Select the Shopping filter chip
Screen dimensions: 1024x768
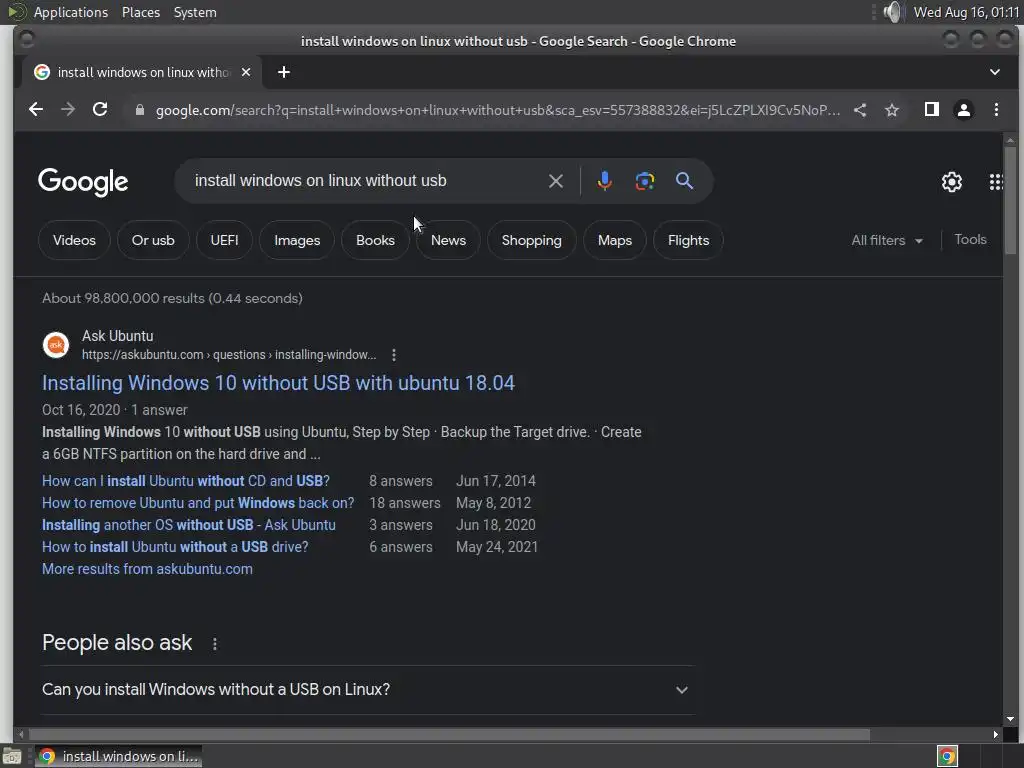coord(532,240)
